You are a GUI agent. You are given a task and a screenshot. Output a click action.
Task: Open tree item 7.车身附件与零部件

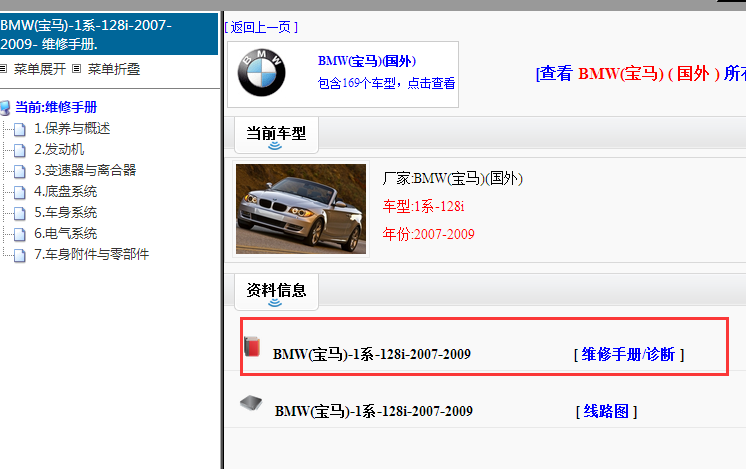click(x=91, y=254)
